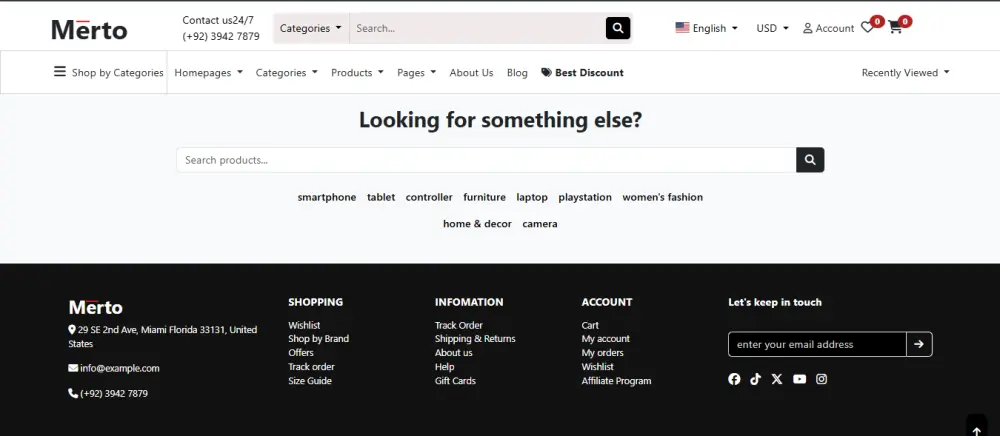The width and height of the screenshot is (1000, 436).
Task: Select the camera keyword tag
Action: tap(540, 224)
